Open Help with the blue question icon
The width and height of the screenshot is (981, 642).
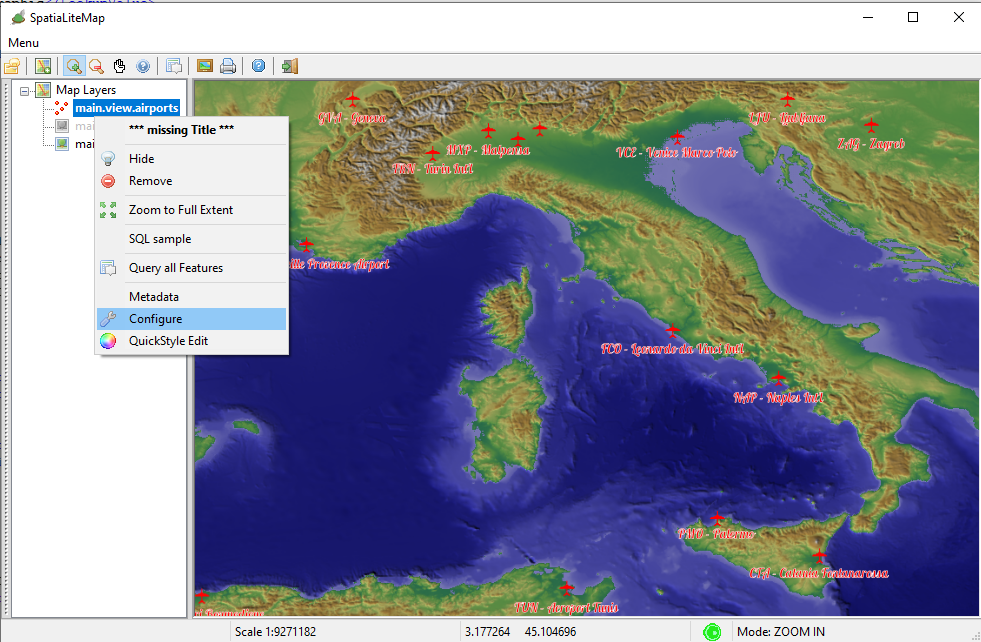point(258,66)
